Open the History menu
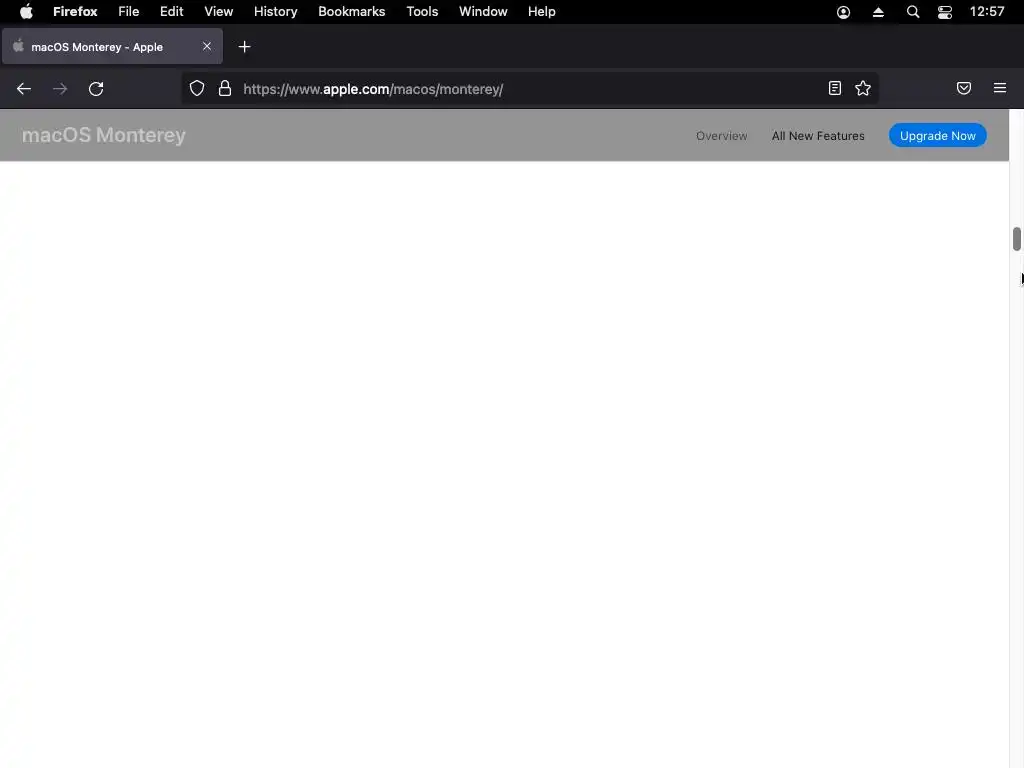Image resolution: width=1024 pixels, height=768 pixels. point(276,12)
